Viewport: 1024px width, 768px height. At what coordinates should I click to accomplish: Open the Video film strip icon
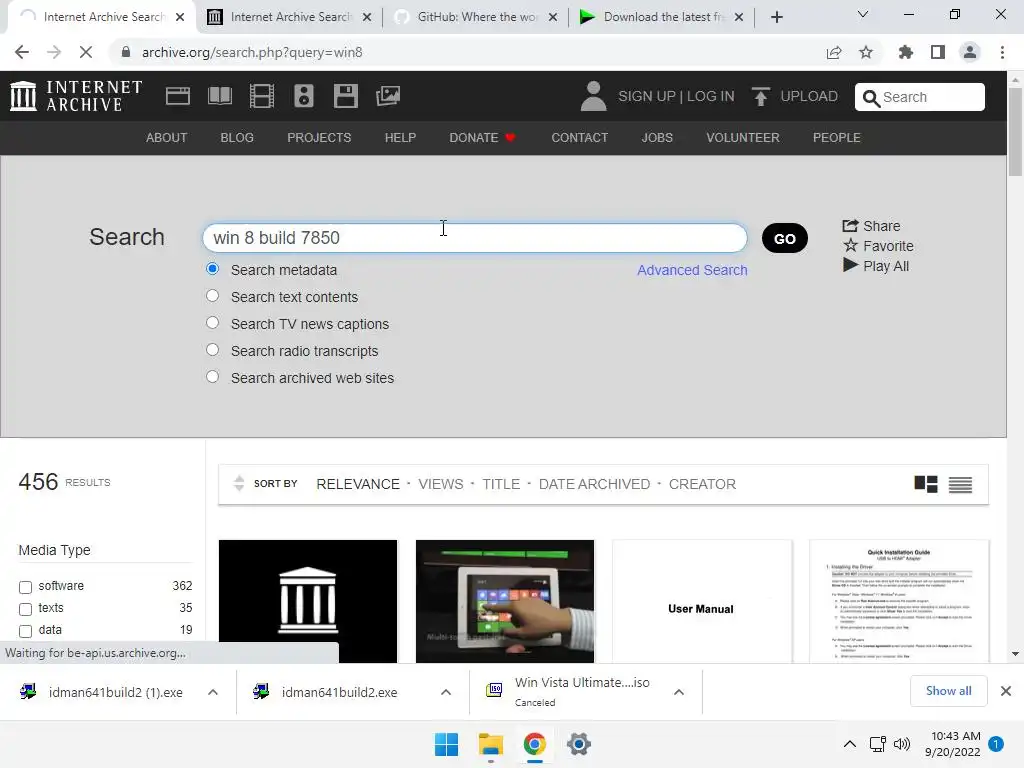coord(261,96)
